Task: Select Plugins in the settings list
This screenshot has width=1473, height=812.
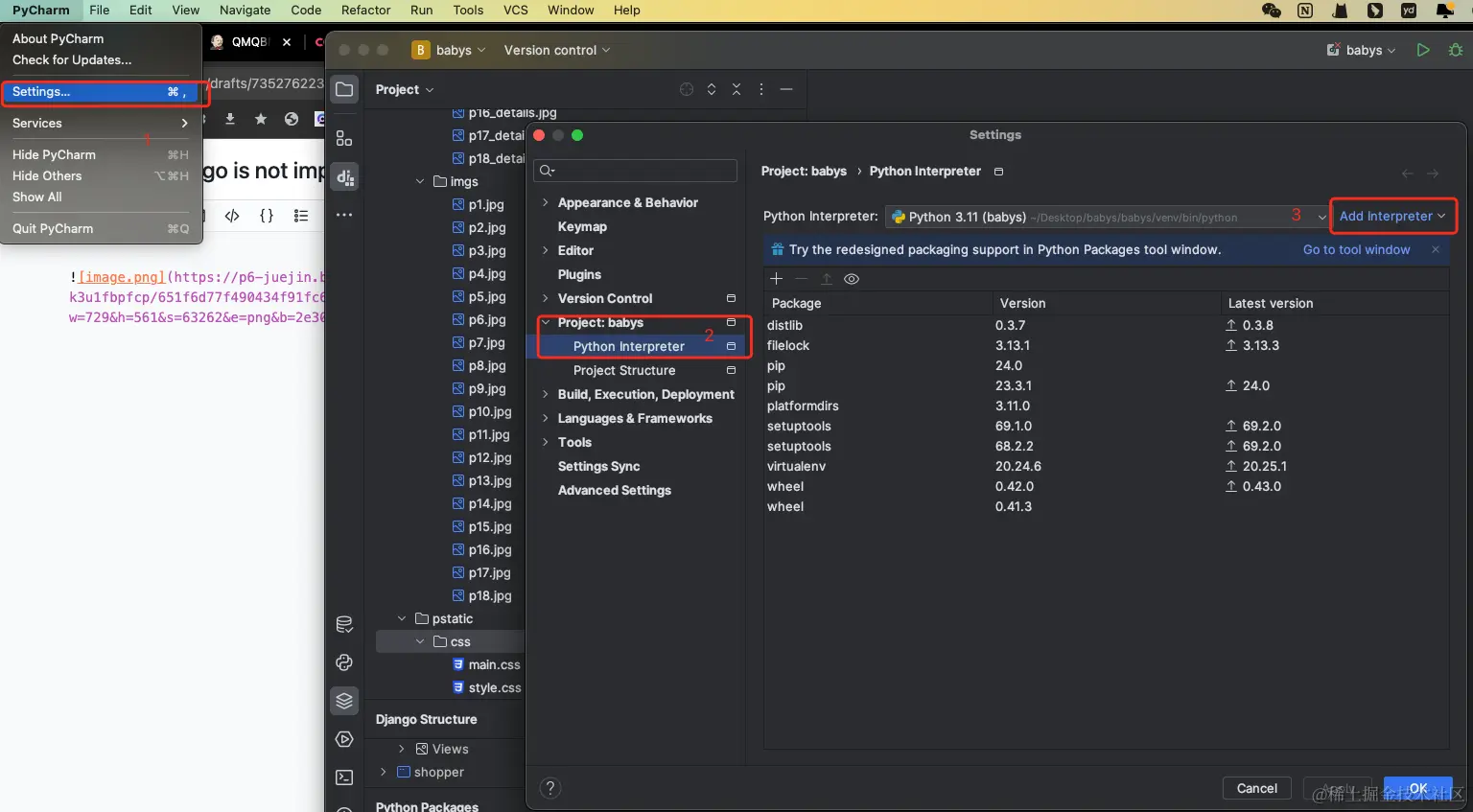Action: pyautogui.click(x=579, y=274)
